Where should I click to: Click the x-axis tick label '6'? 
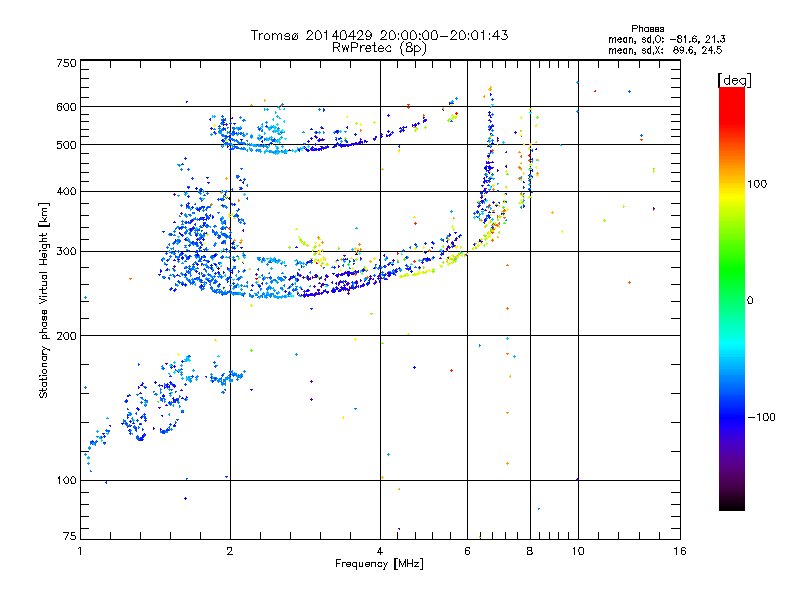coord(467,551)
